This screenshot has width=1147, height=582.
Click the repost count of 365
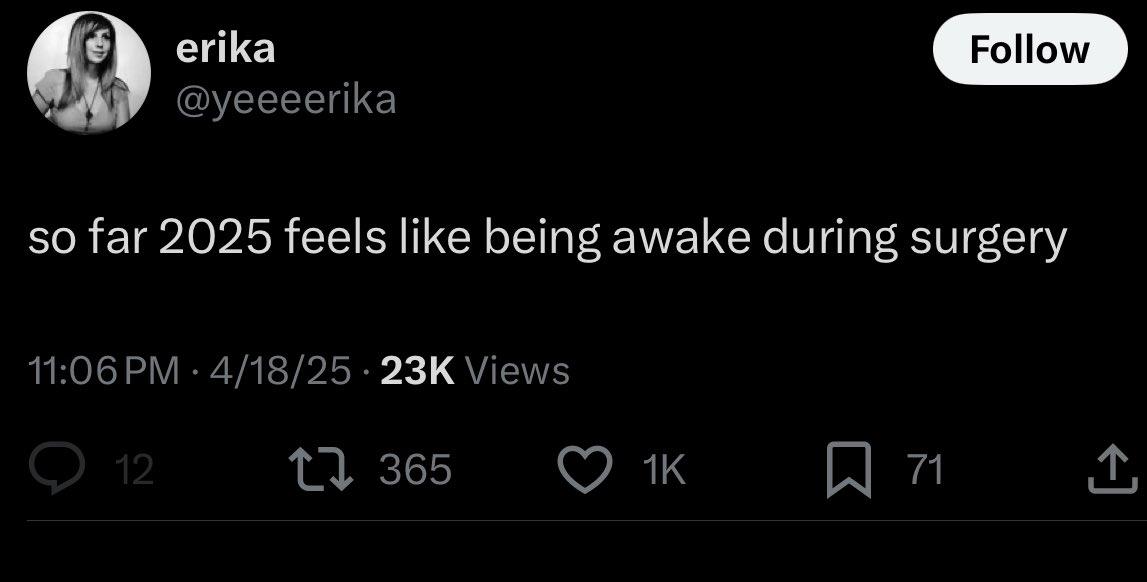pos(415,468)
